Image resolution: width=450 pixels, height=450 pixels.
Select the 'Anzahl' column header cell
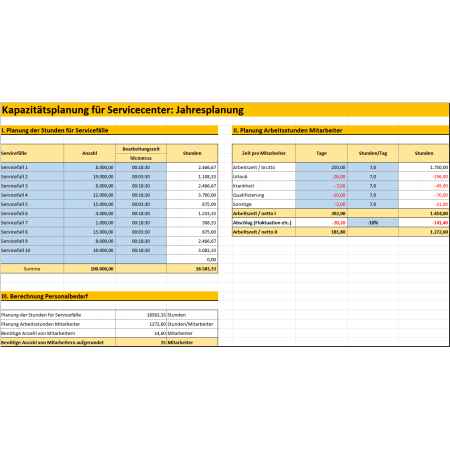(90, 153)
